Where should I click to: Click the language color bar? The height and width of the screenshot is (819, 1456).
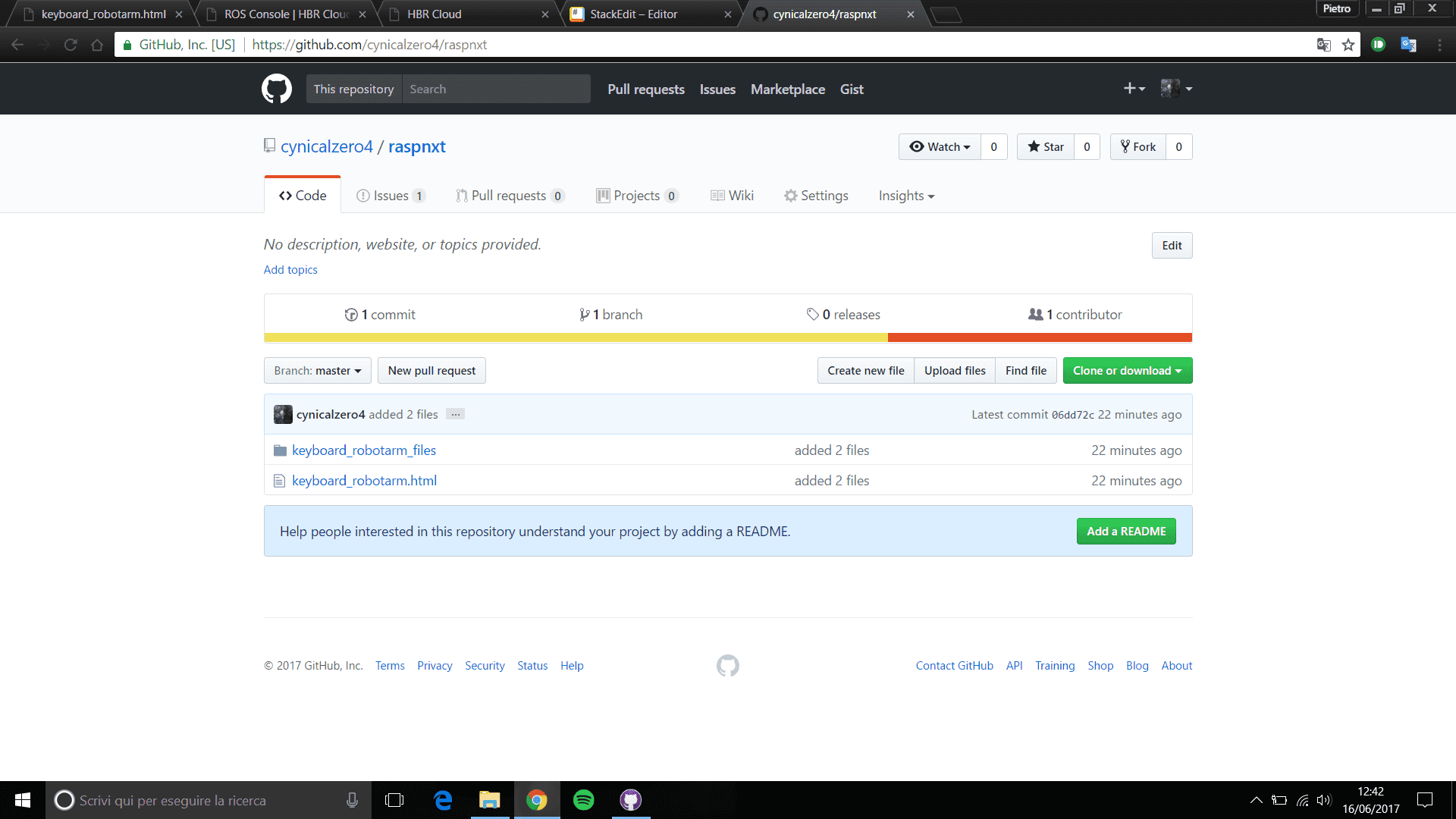pyautogui.click(x=727, y=337)
